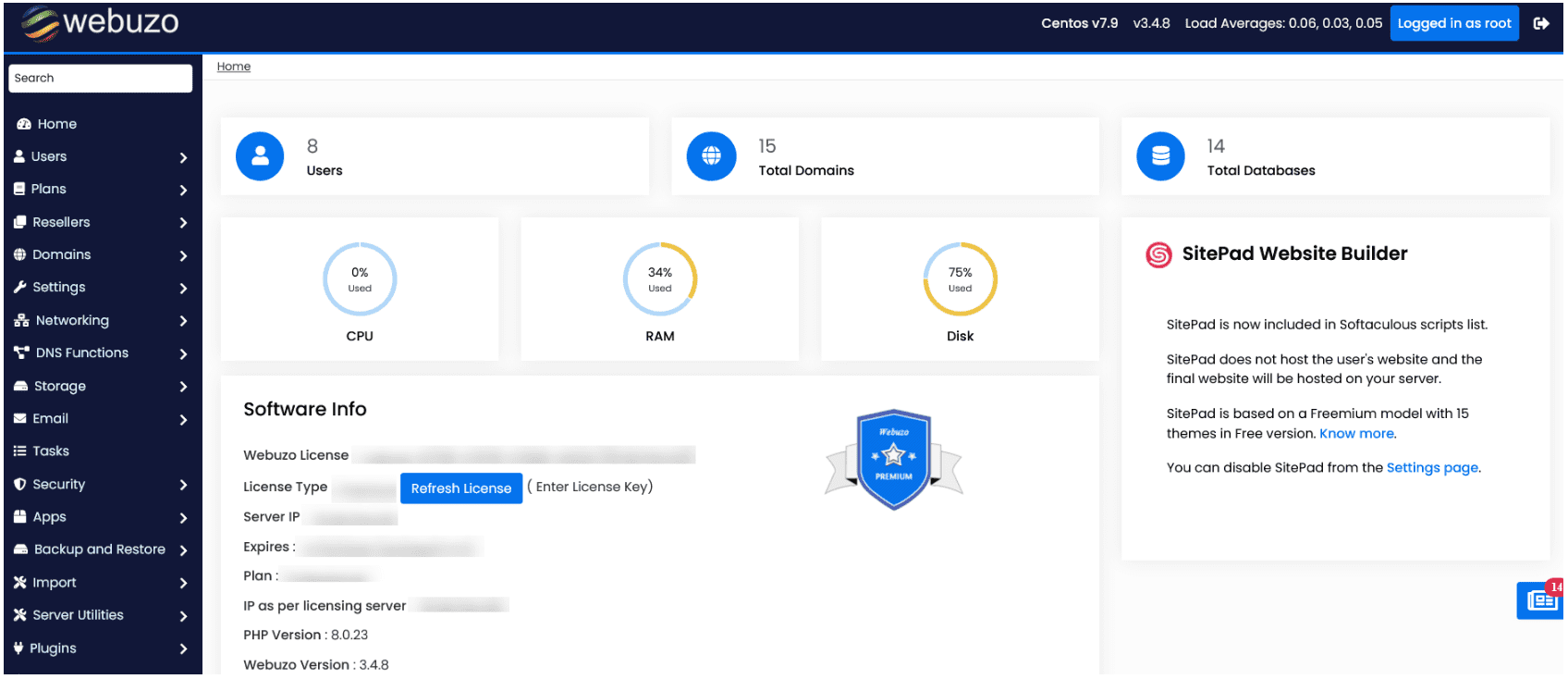
Task: Focus the sidebar Search field
Action: click(x=101, y=79)
